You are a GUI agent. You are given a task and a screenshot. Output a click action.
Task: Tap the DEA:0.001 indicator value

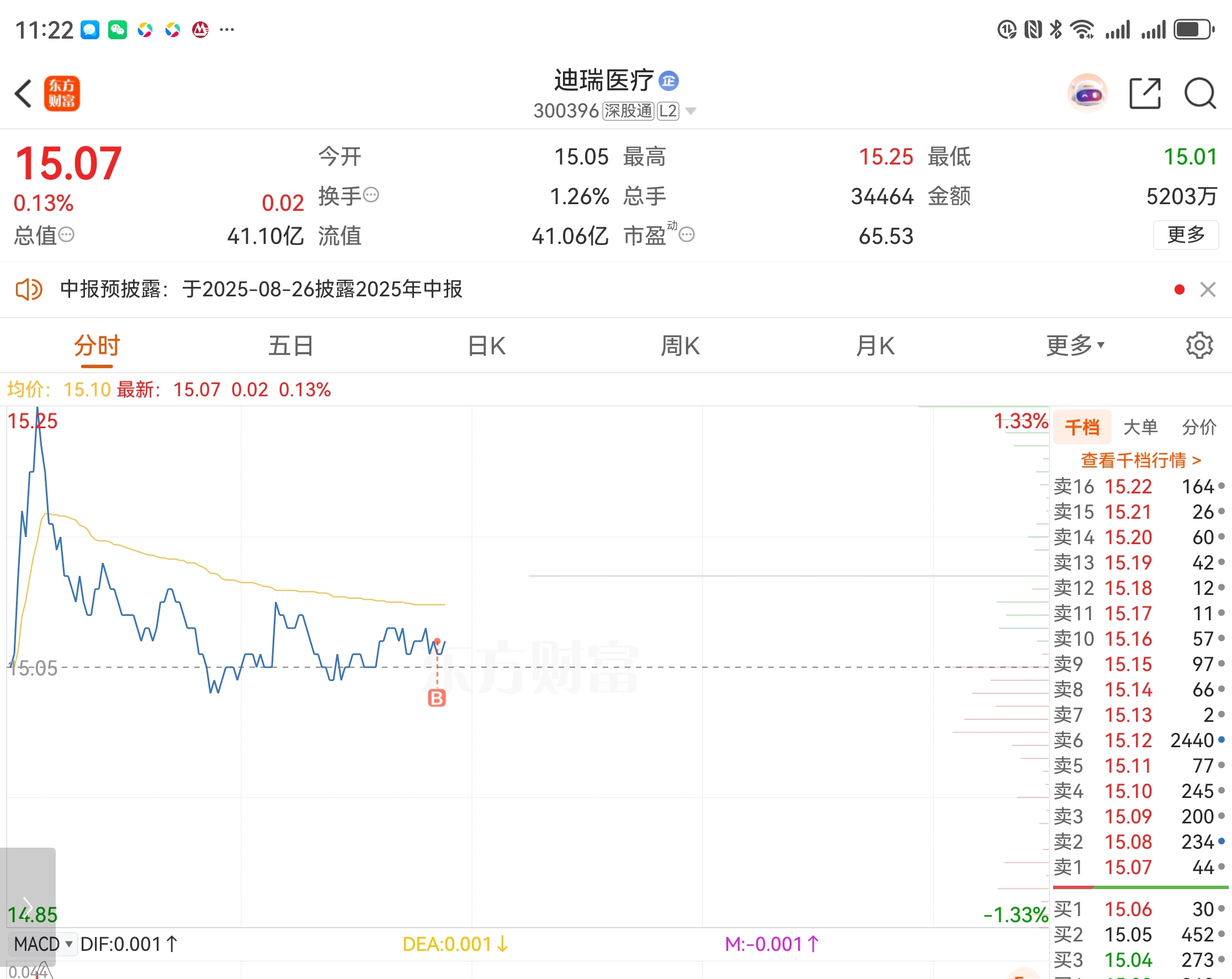pyautogui.click(x=455, y=944)
